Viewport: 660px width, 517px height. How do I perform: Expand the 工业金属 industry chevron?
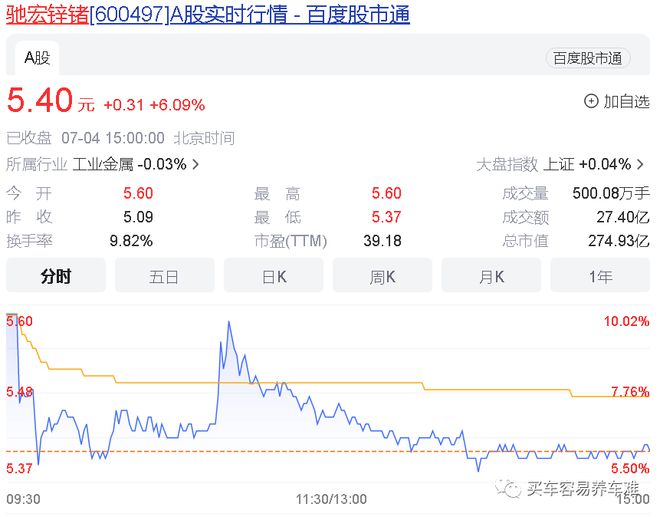coord(195,164)
